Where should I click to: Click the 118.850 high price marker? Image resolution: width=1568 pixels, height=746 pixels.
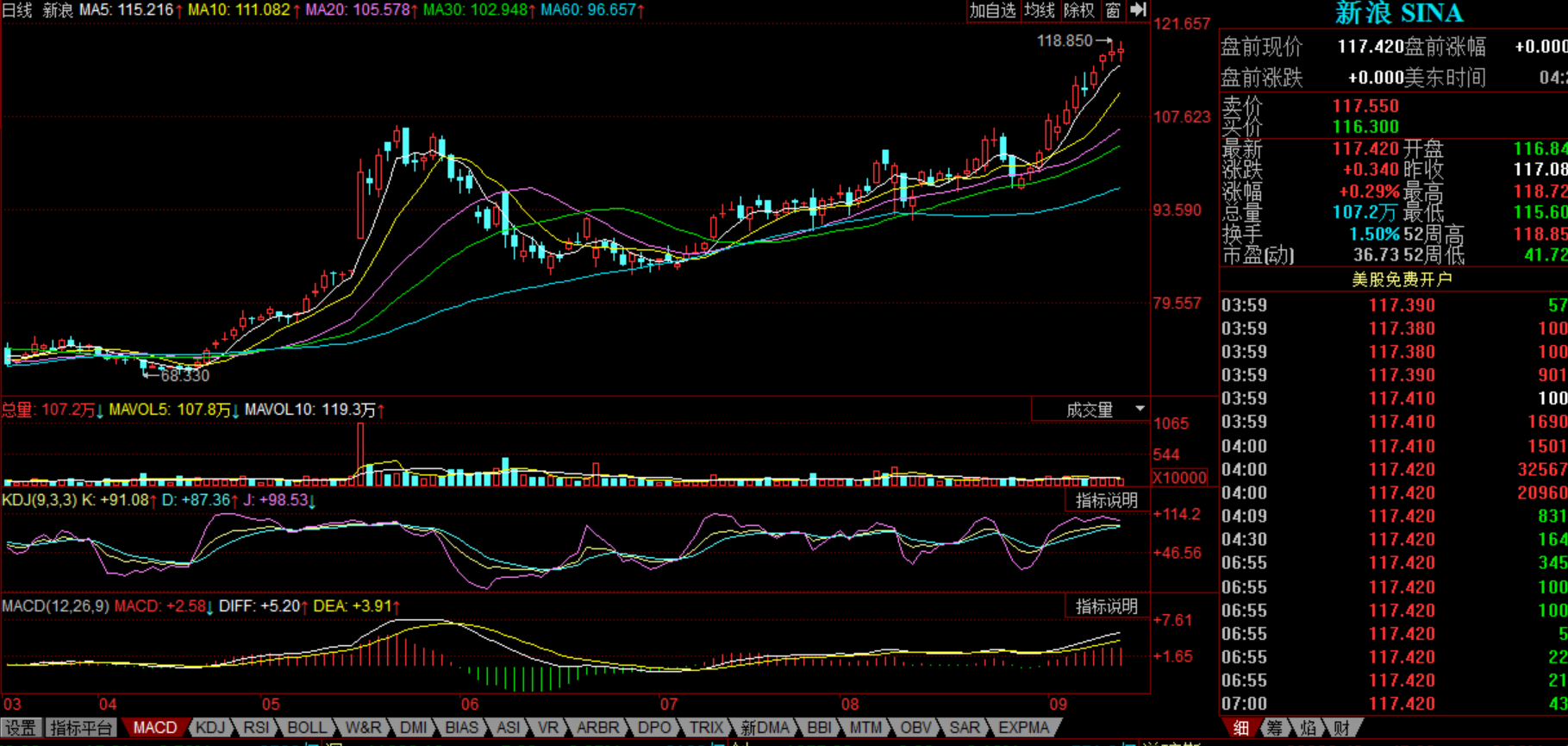tap(1065, 41)
